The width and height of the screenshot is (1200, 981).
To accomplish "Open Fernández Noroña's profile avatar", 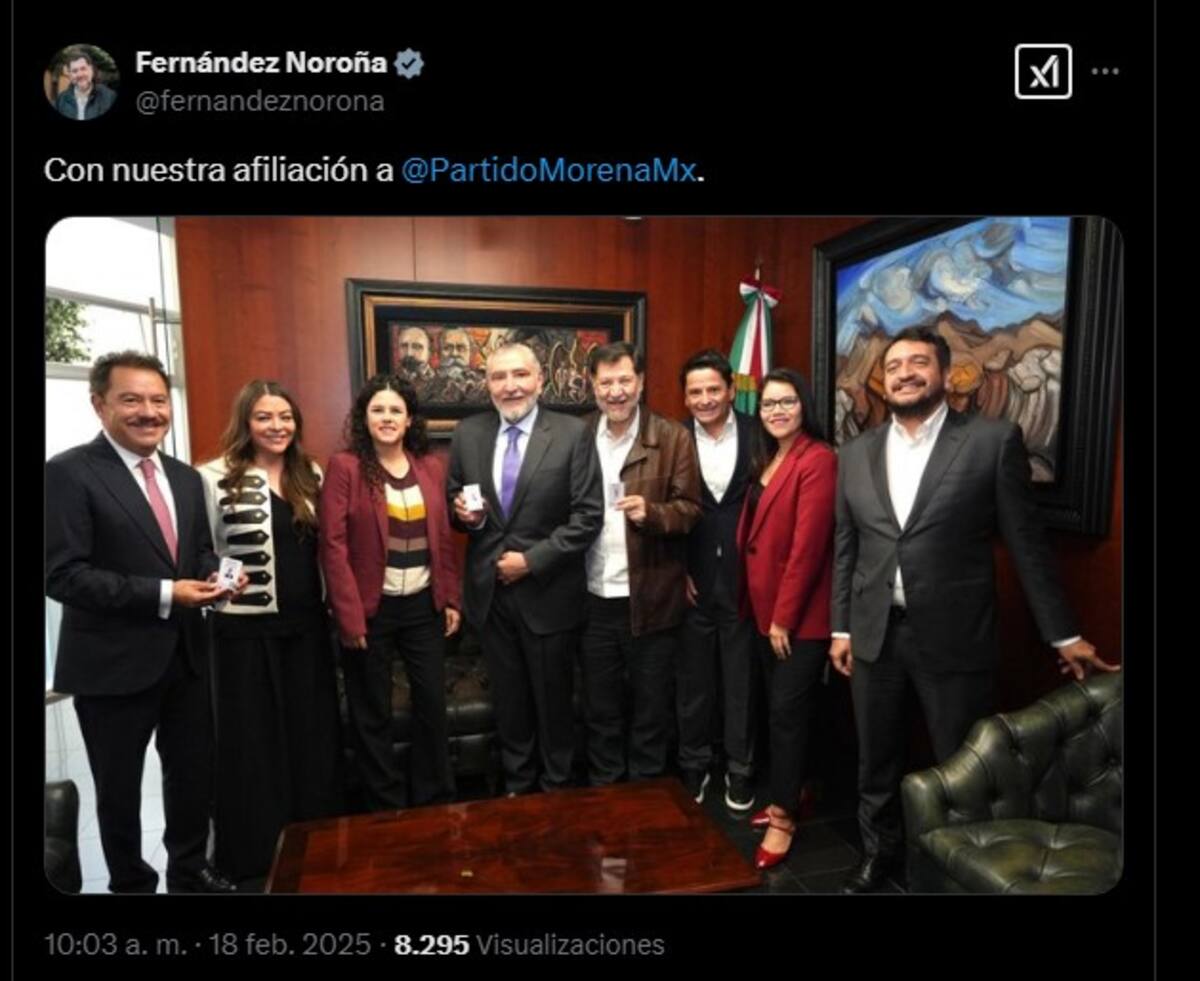I will tap(81, 82).
